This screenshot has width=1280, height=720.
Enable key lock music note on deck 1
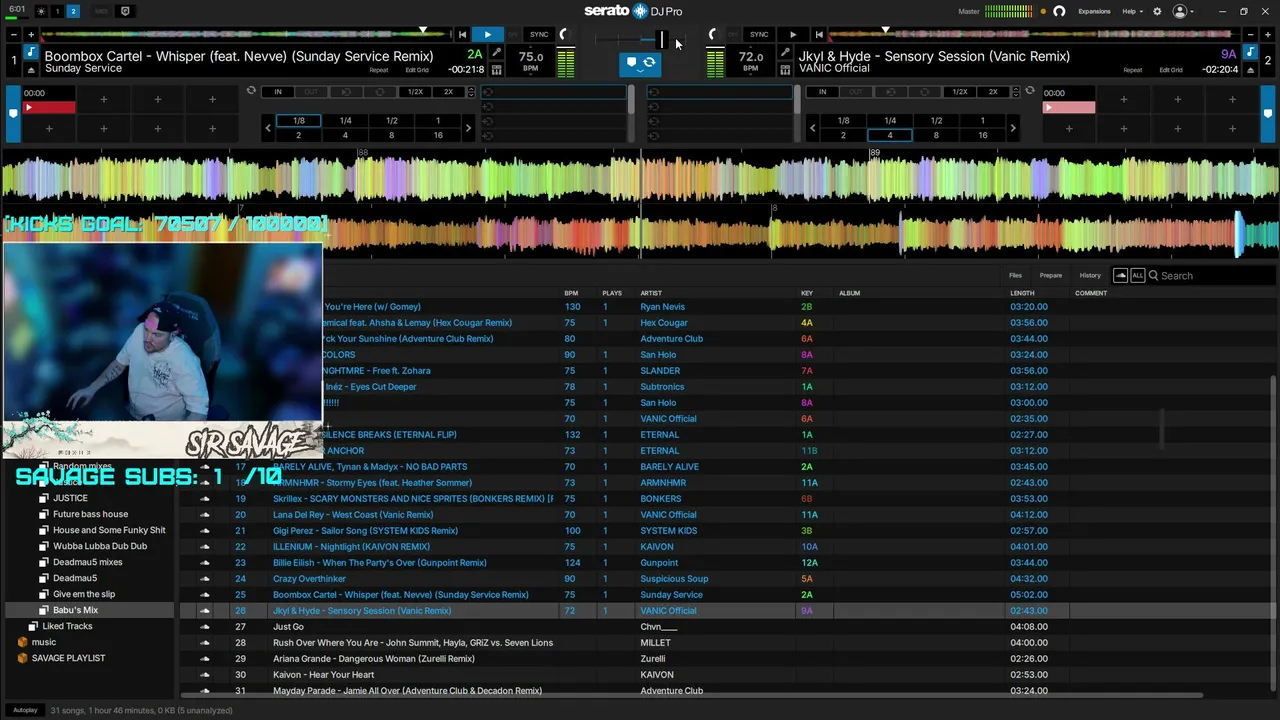[x=31, y=53]
